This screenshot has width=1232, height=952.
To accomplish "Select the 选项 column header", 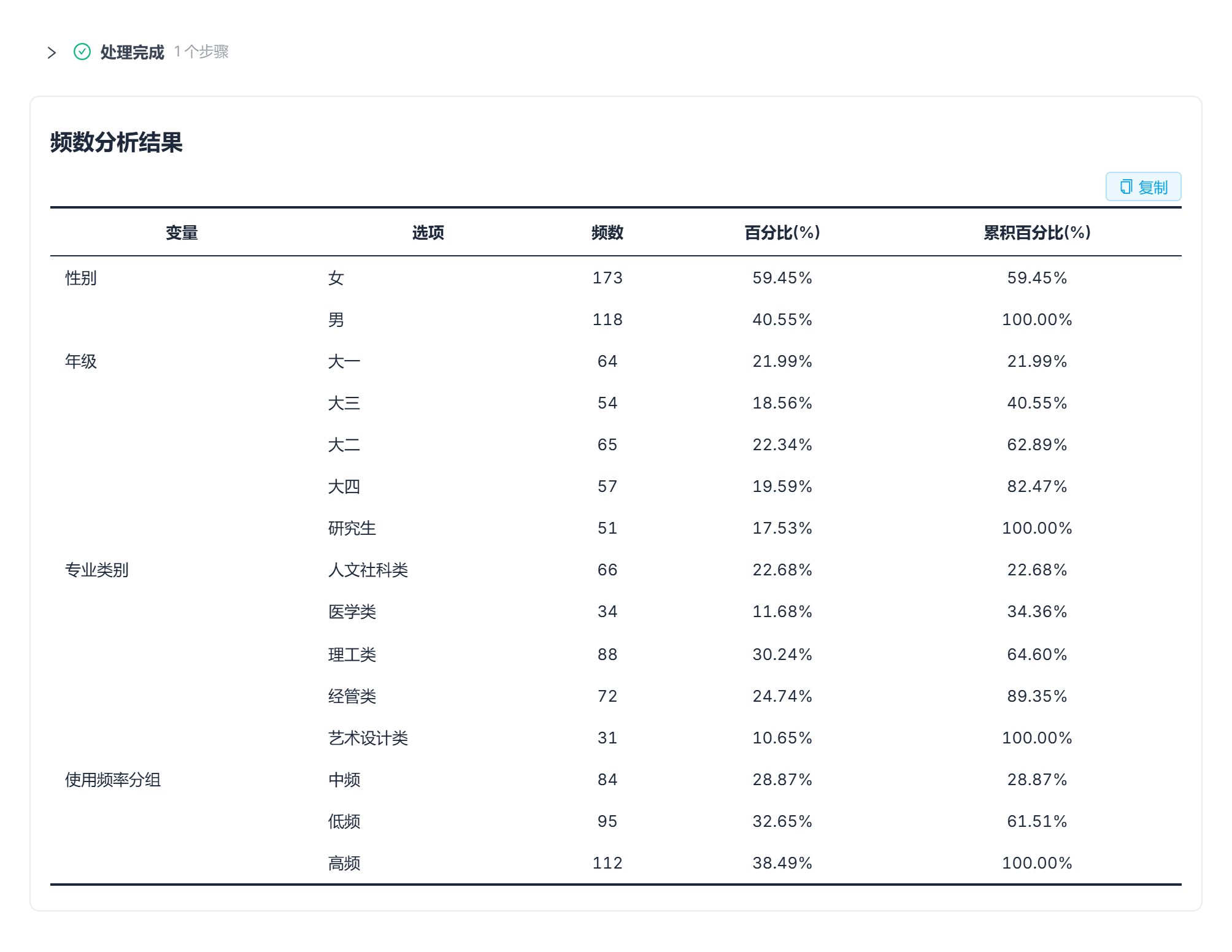I will pyautogui.click(x=428, y=232).
